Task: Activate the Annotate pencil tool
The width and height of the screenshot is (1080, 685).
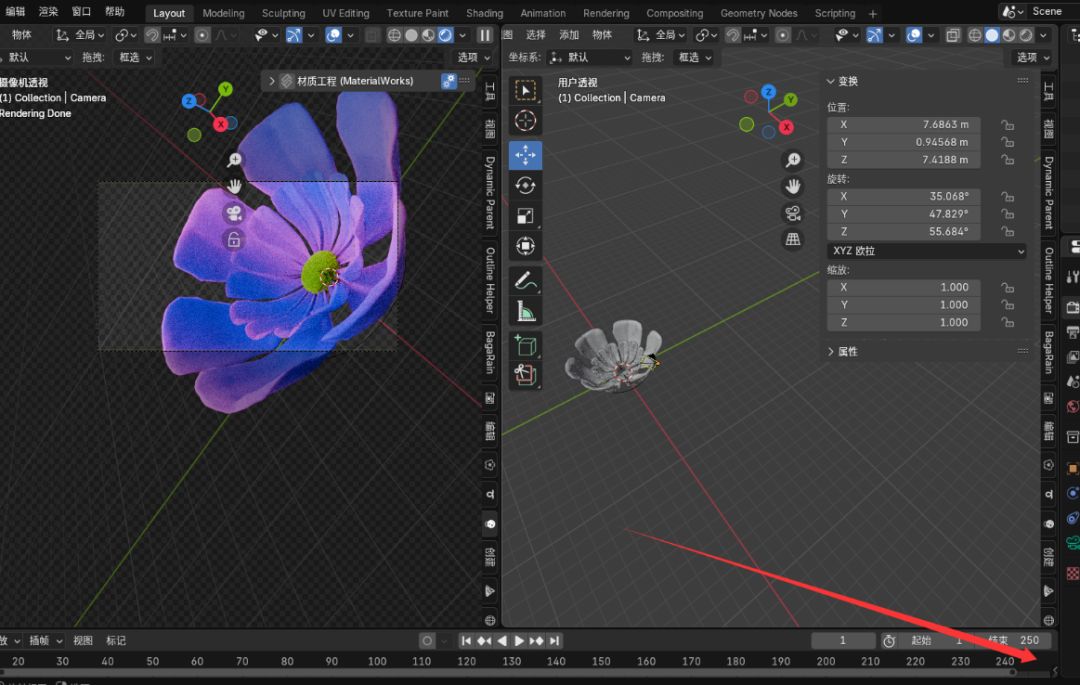Action: (526, 282)
